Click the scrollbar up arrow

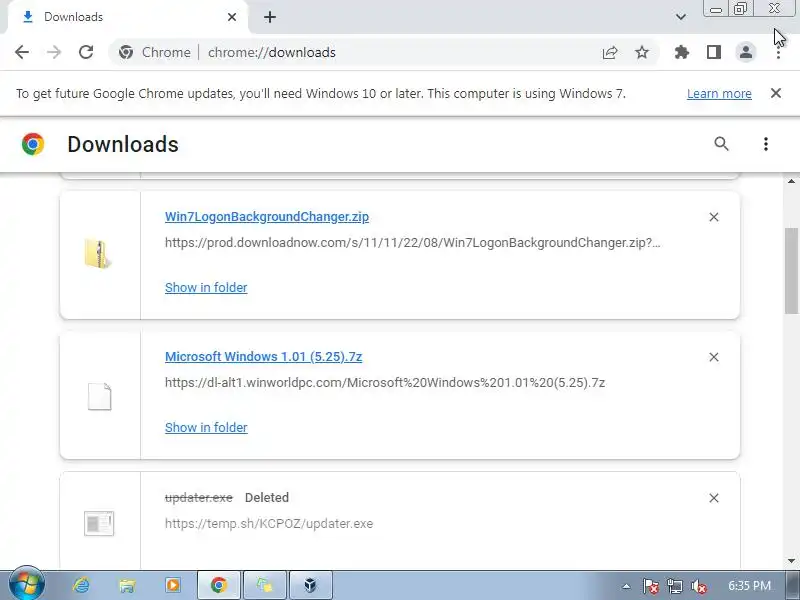point(791,181)
